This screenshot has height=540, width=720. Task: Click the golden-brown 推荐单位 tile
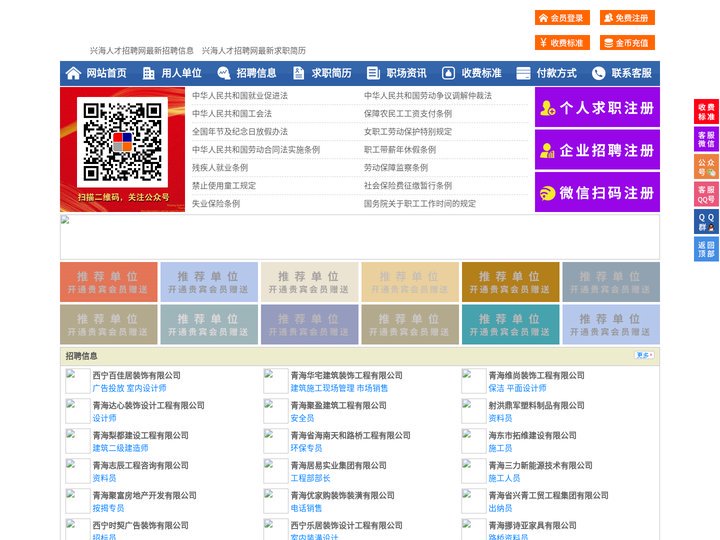[511, 282]
